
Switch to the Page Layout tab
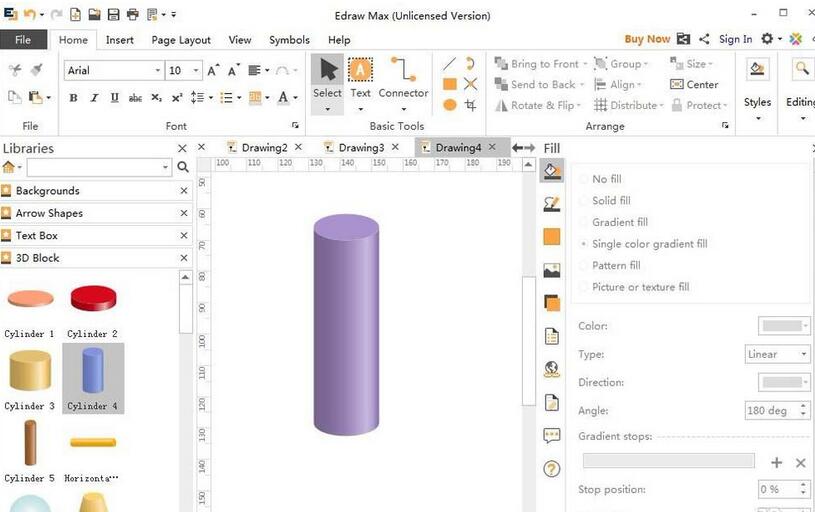click(x=181, y=40)
